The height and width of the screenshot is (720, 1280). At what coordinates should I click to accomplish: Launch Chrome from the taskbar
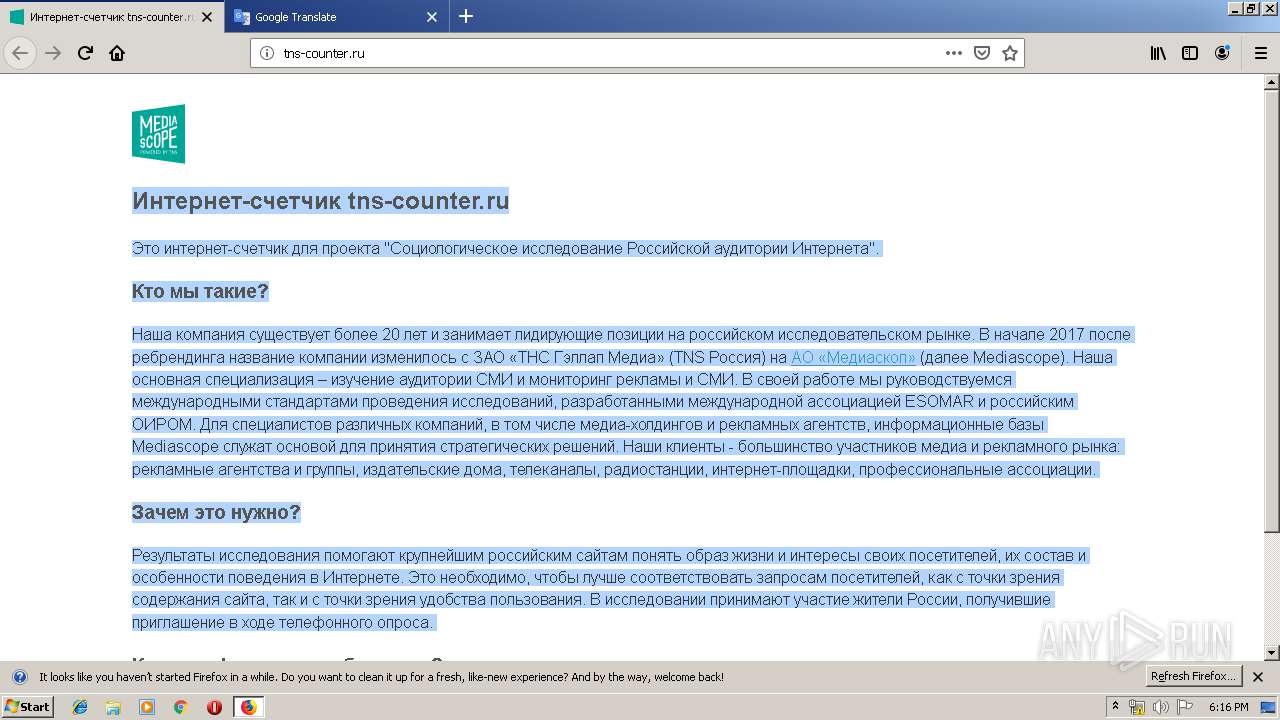click(181, 707)
